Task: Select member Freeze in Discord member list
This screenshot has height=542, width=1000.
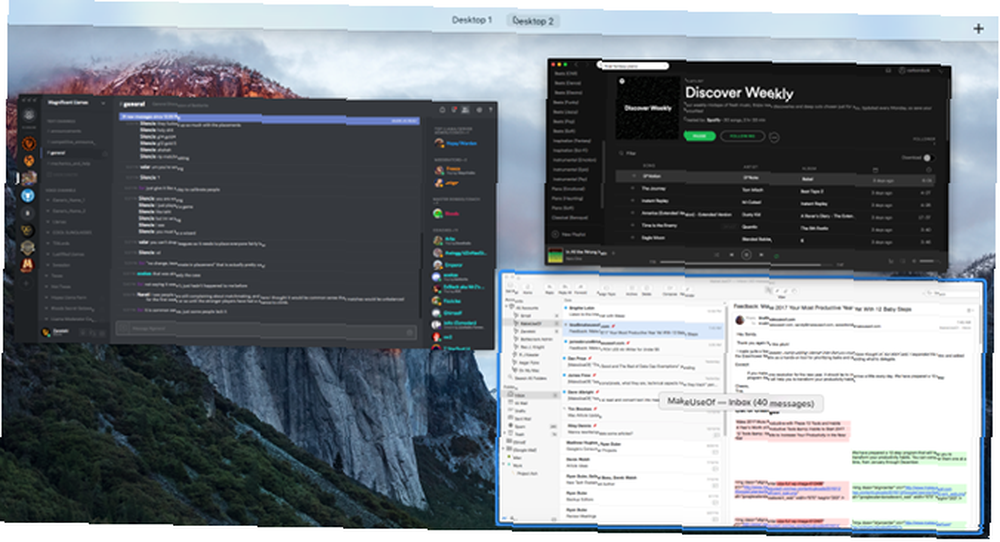Action: click(453, 170)
